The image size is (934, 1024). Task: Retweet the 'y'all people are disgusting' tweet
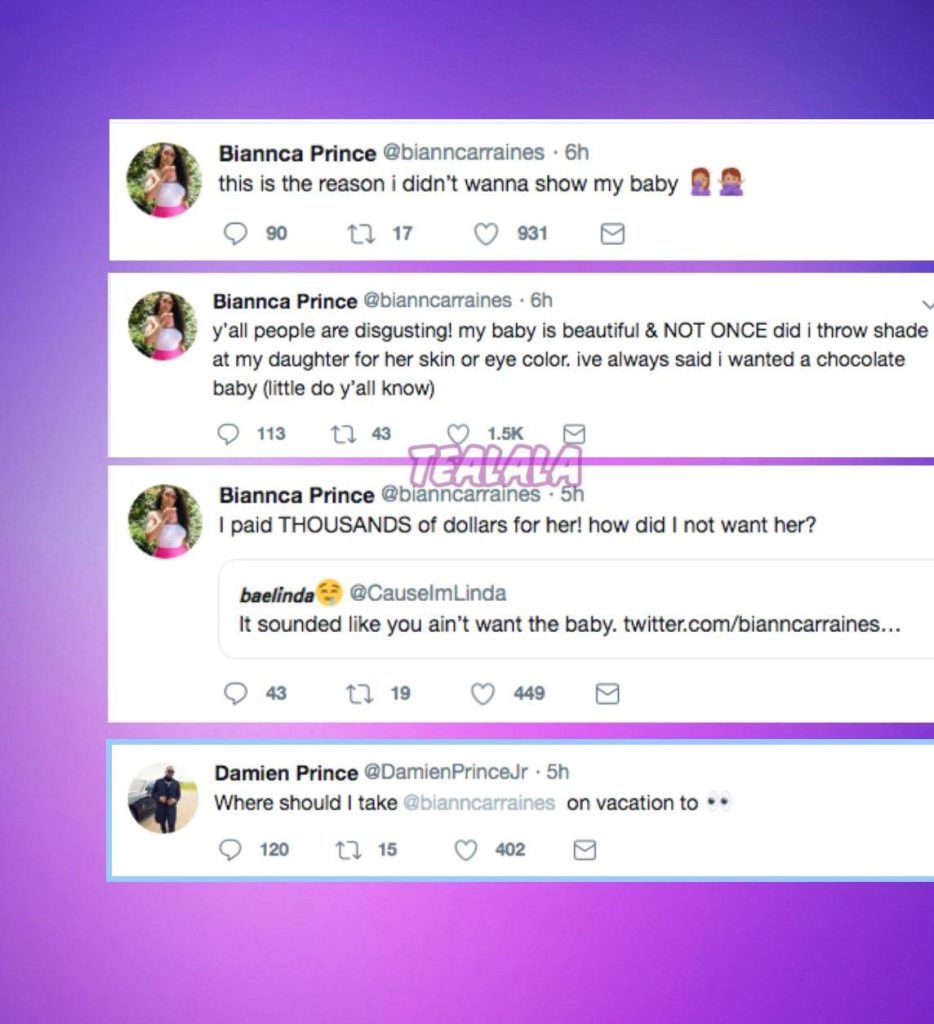tap(343, 434)
